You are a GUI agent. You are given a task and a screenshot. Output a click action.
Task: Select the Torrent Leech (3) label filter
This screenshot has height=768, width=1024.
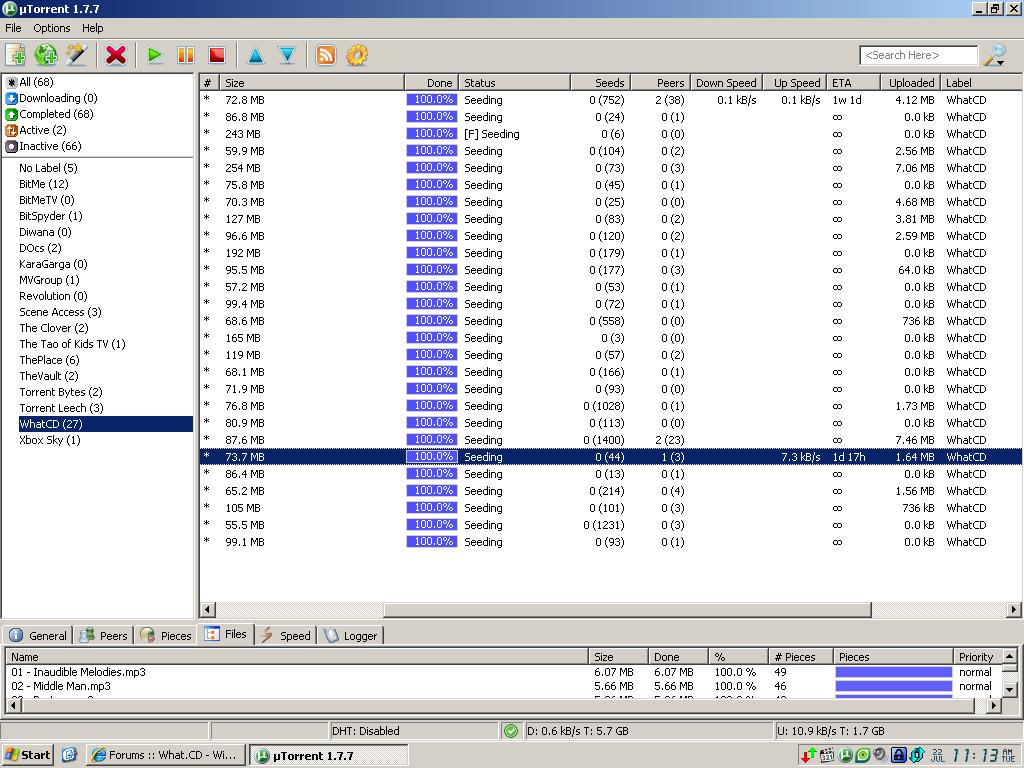point(61,408)
